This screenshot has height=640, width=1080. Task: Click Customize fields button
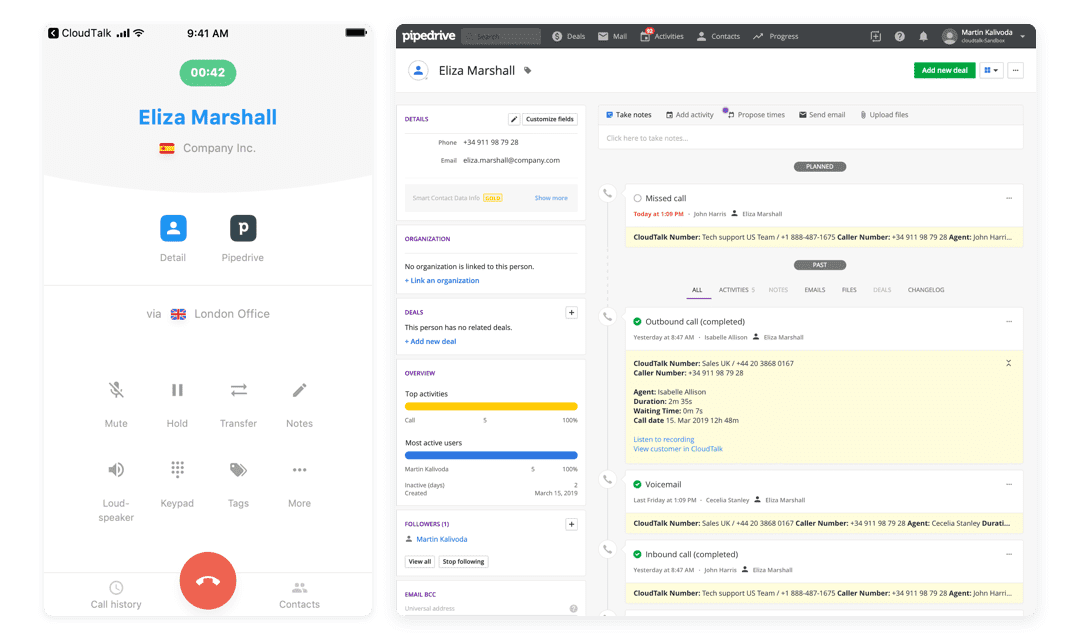pyautogui.click(x=550, y=119)
